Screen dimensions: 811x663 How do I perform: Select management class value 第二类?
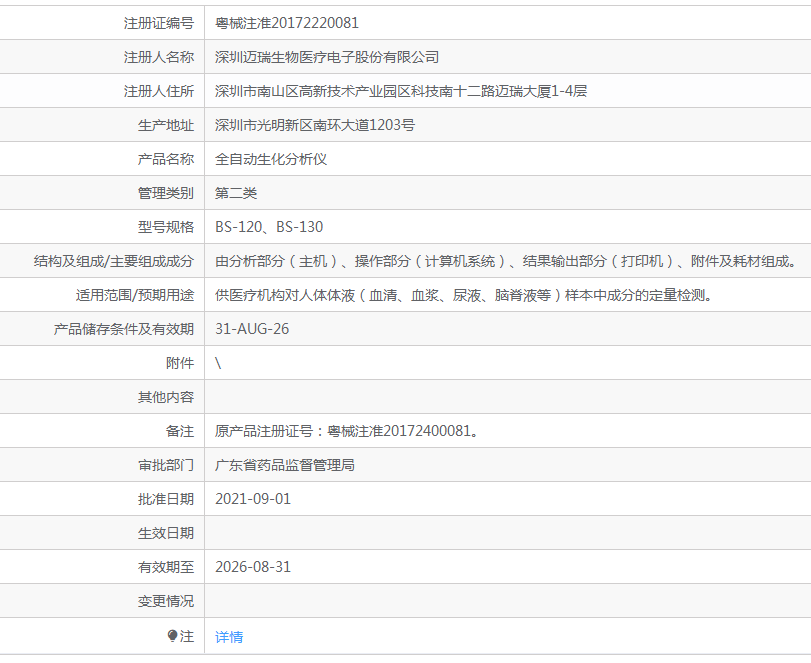[236, 193]
